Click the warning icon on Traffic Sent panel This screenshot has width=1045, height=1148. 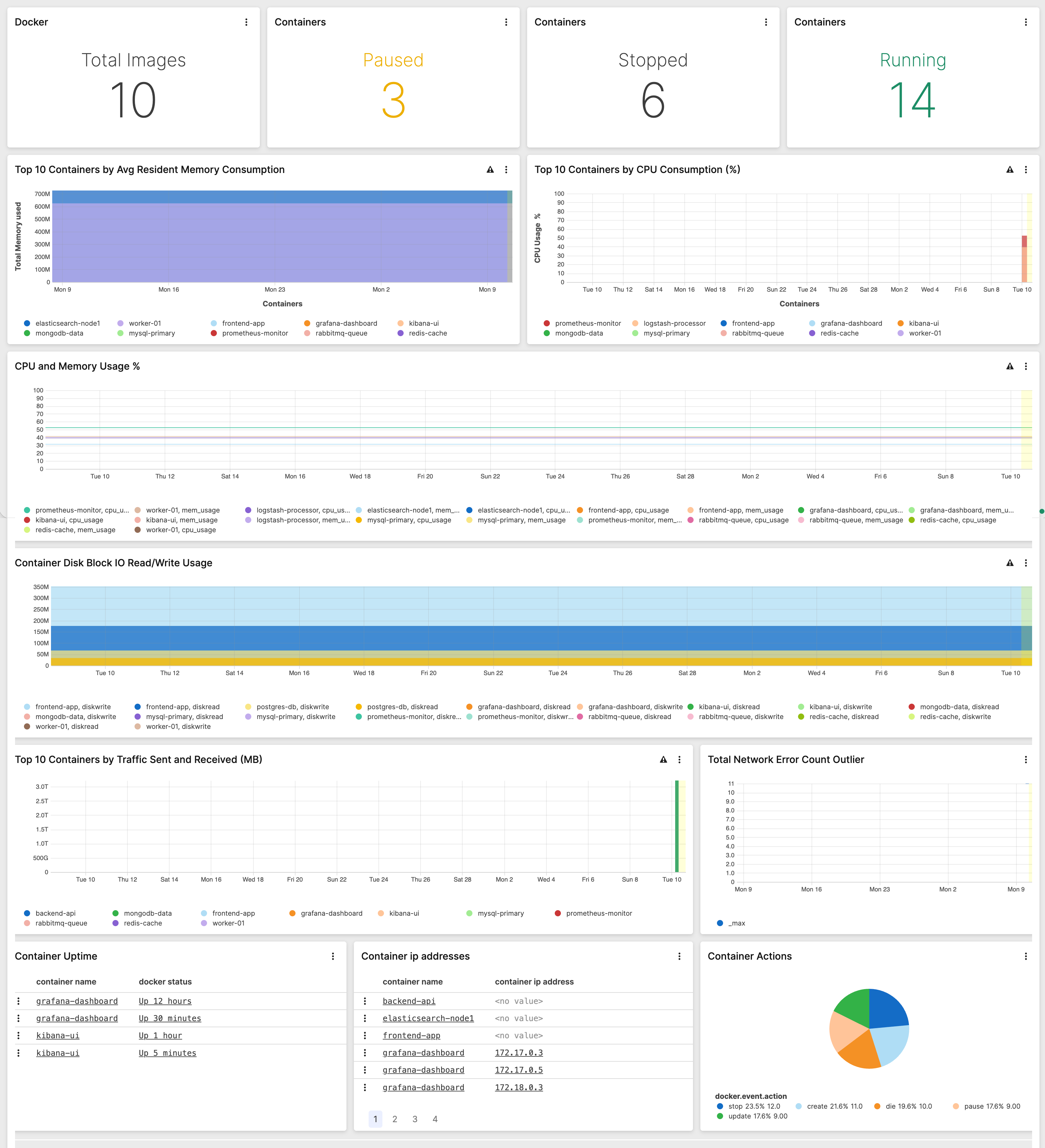(x=663, y=760)
